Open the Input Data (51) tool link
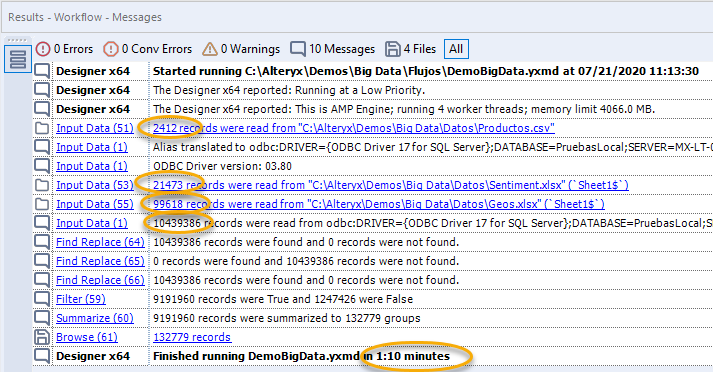 click(x=95, y=128)
